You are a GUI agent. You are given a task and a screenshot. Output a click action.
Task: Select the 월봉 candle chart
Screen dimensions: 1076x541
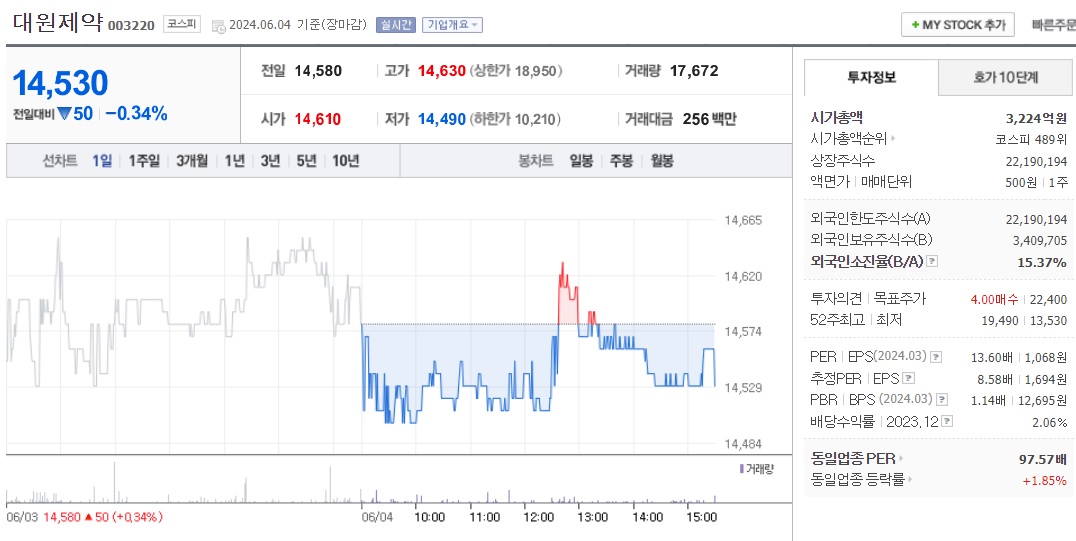pos(662,161)
